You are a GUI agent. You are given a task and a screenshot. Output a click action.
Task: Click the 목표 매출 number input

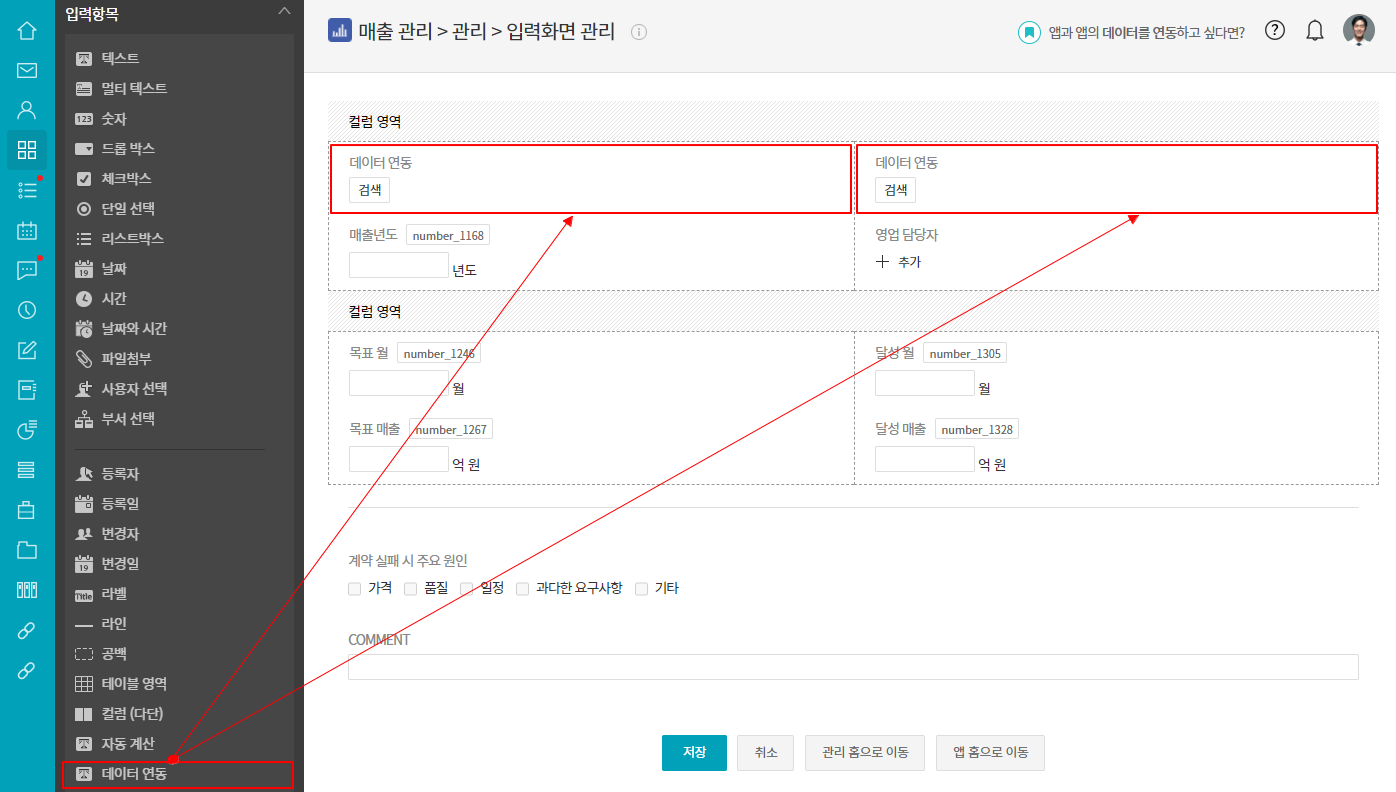[398, 459]
